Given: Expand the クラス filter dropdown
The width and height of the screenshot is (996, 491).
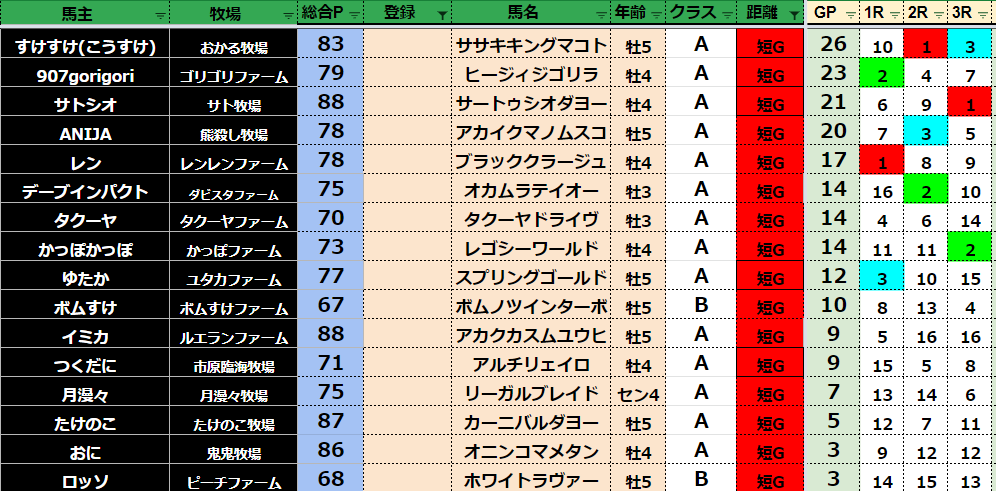Looking at the screenshot, I should click(725, 15).
